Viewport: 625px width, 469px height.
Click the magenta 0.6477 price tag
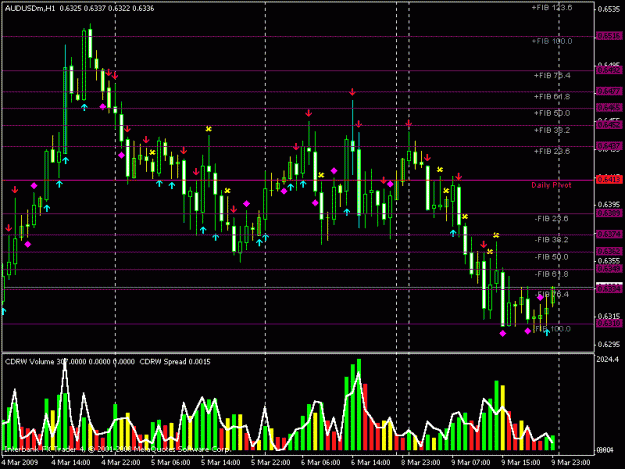(x=609, y=91)
